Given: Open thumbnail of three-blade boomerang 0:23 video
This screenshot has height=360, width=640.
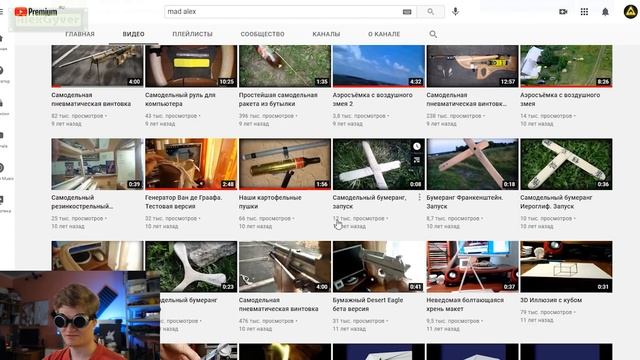Looking at the screenshot, I should click(x=198, y=267).
